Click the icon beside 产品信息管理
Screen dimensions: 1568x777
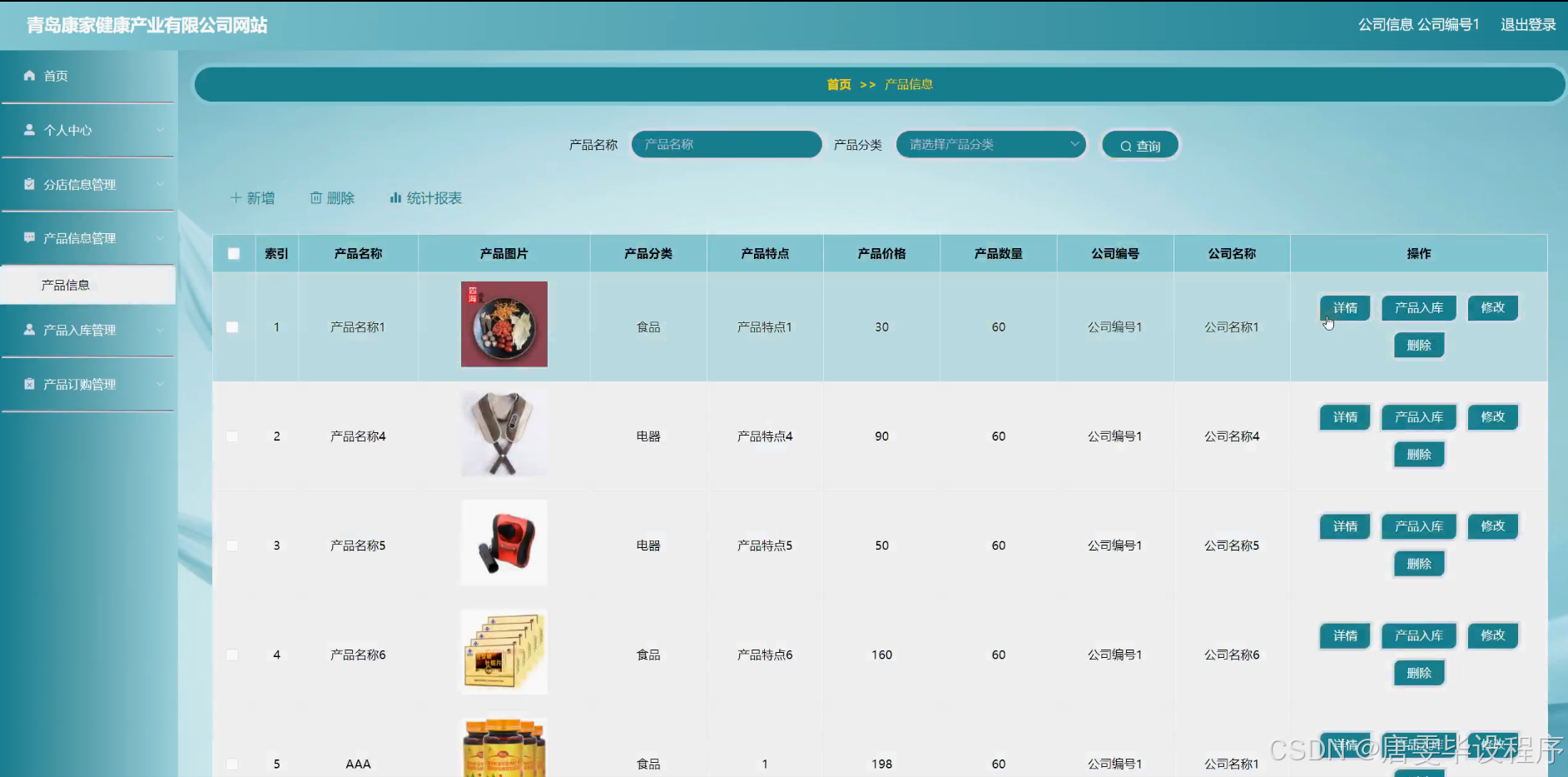click(29, 237)
